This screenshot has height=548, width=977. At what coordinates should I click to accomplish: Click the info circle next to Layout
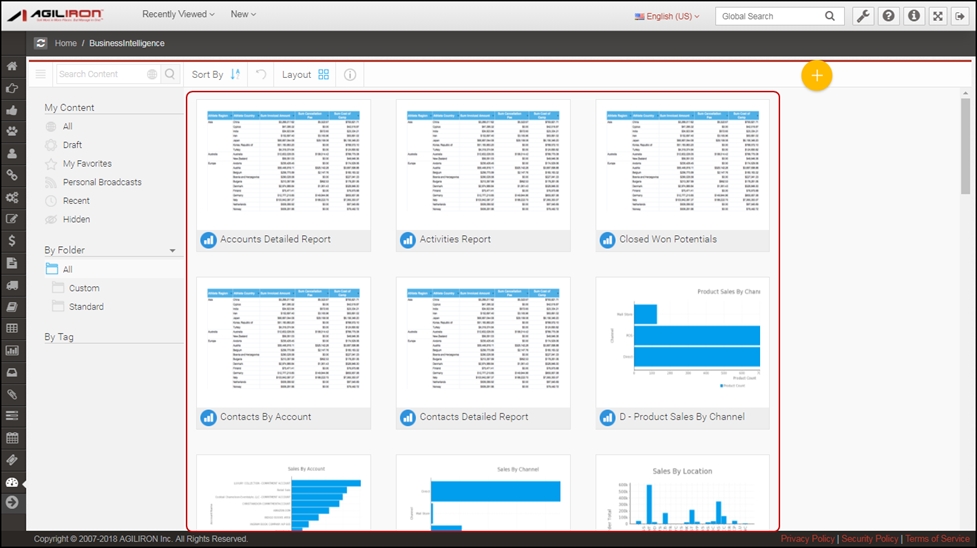(350, 75)
